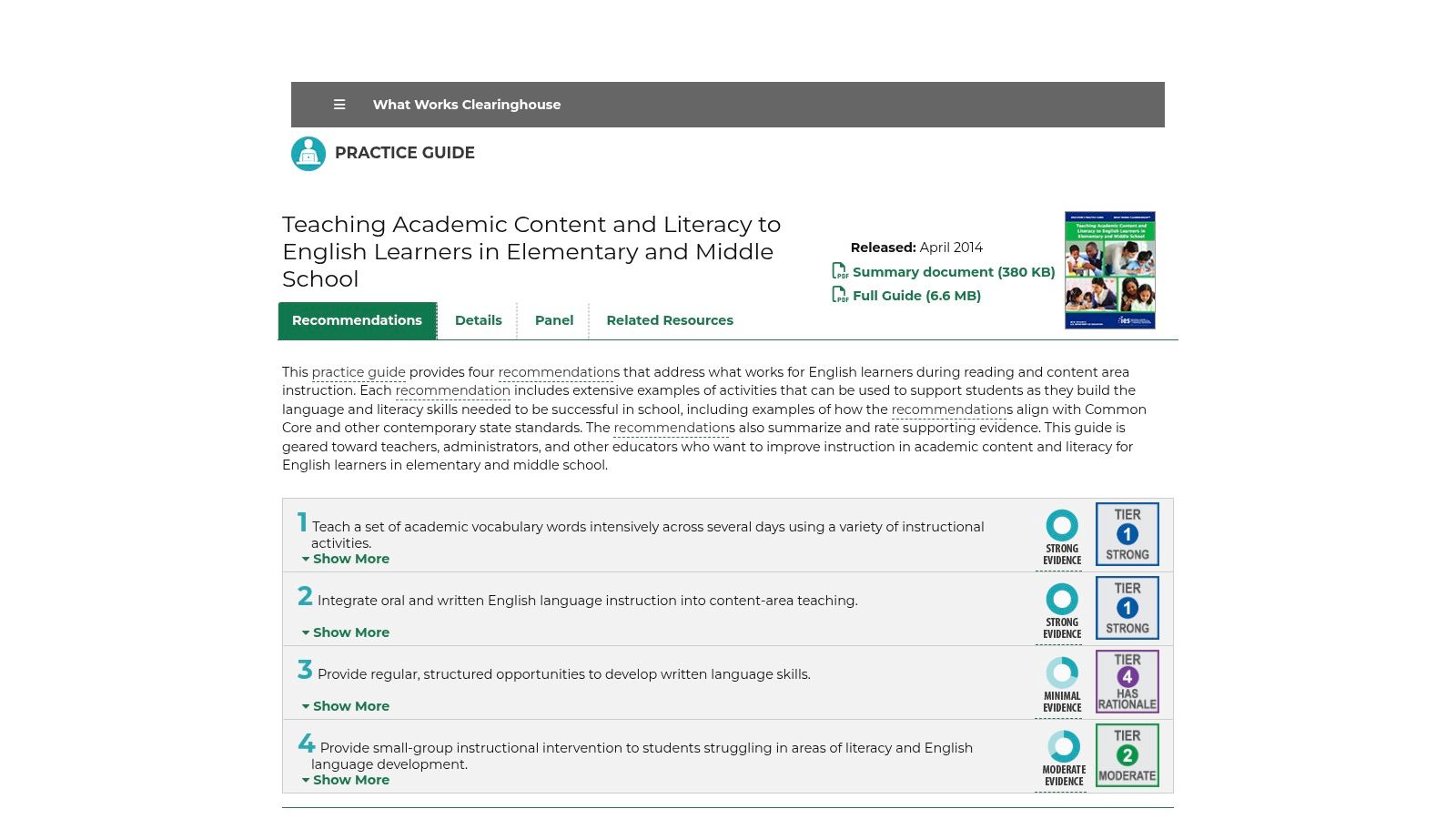This screenshot has width=1456, height=819.
Task: Download Summary document (380 KB)
Action: [x=954, y=271]
